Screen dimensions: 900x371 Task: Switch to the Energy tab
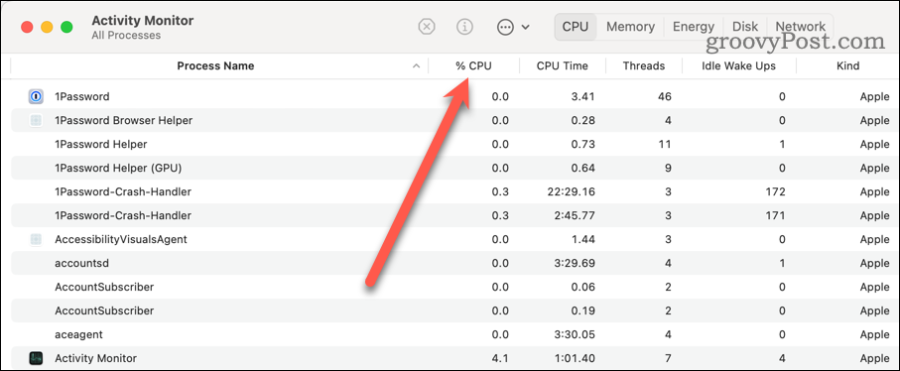click(x=693, y=26)
